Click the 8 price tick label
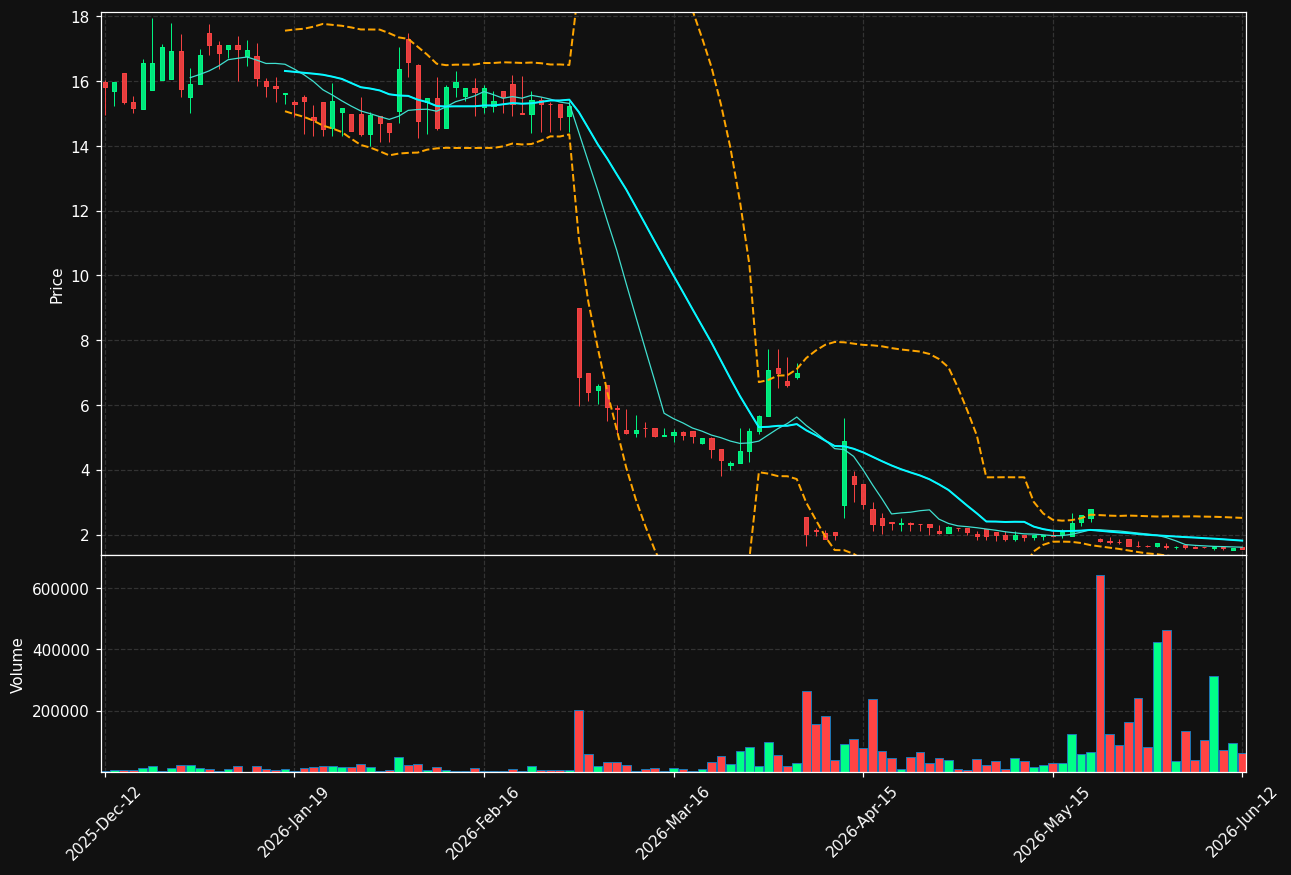 tap(86, 341)
